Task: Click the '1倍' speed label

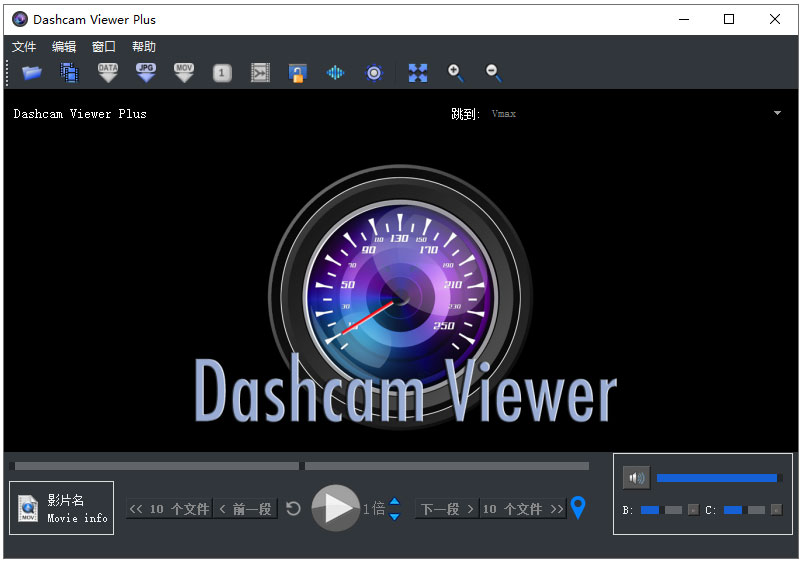Action: (x=374, y=509)
